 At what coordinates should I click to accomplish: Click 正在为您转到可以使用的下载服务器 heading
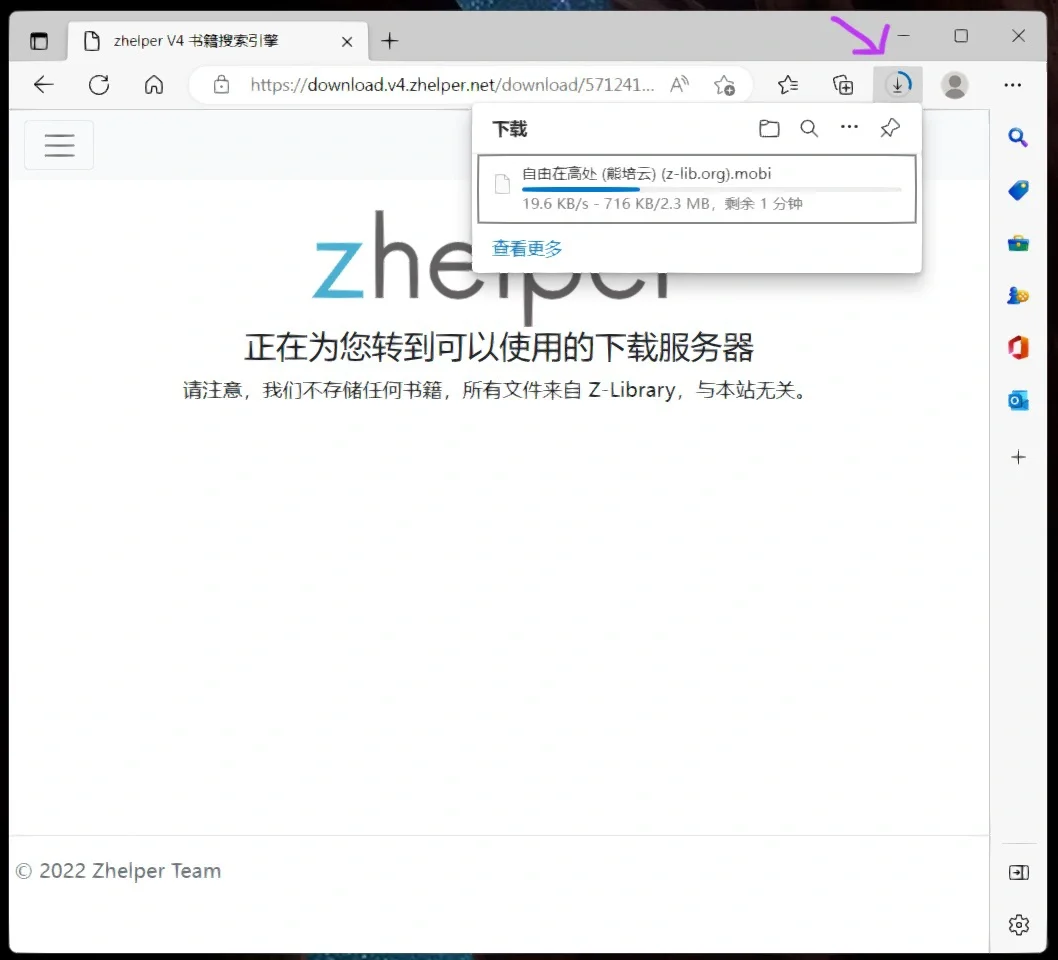pos(499,347)
